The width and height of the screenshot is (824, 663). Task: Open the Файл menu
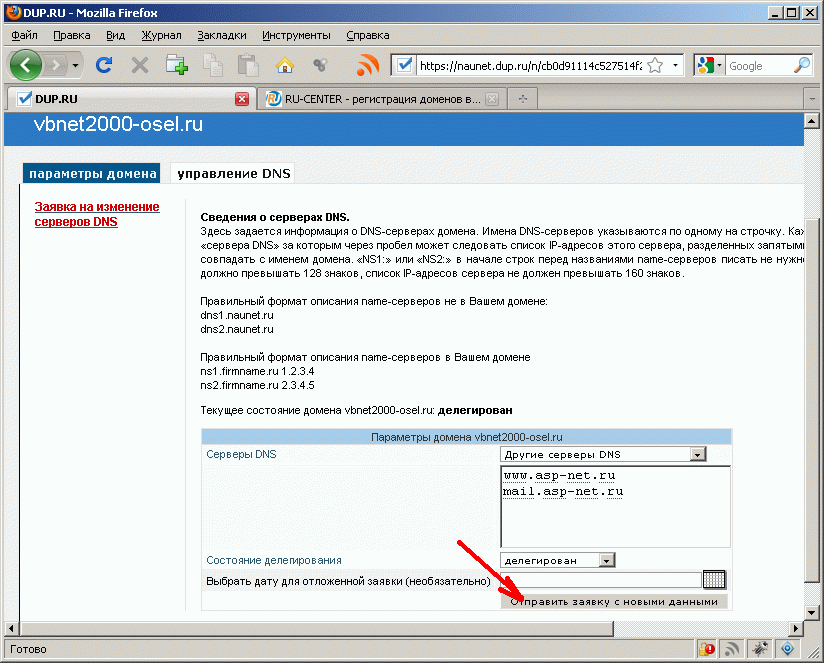[x=24, y=35]
